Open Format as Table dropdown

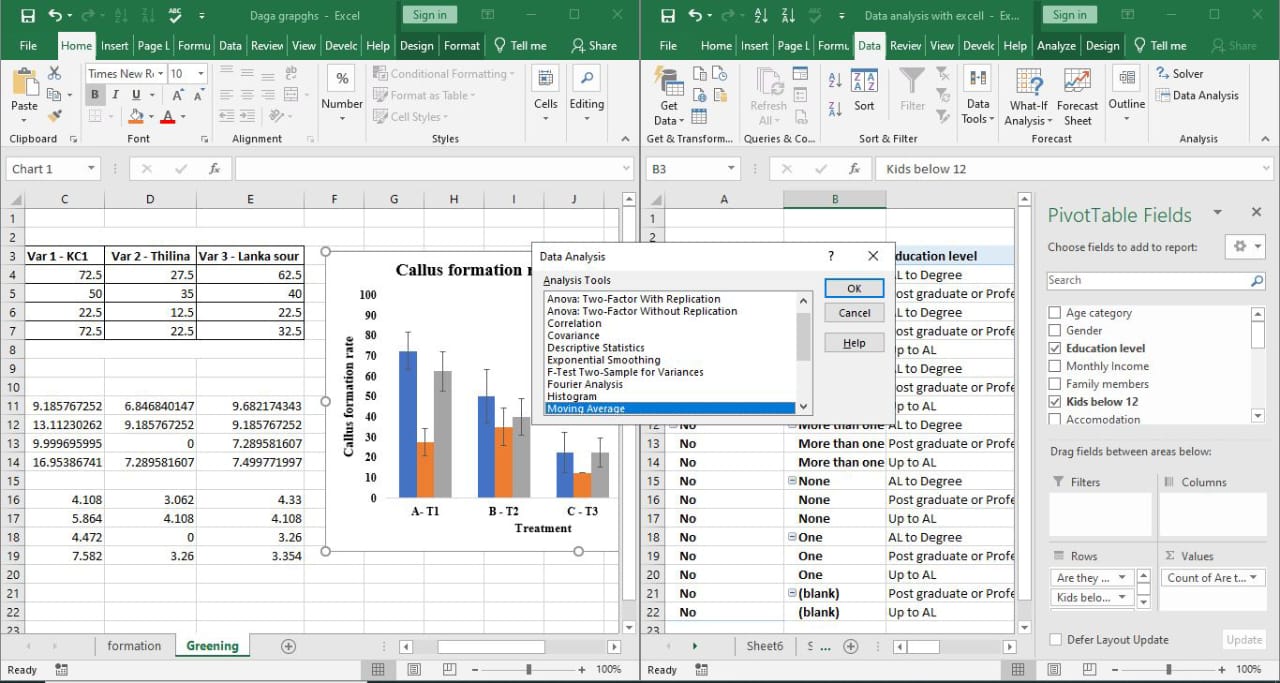[424, 95]
